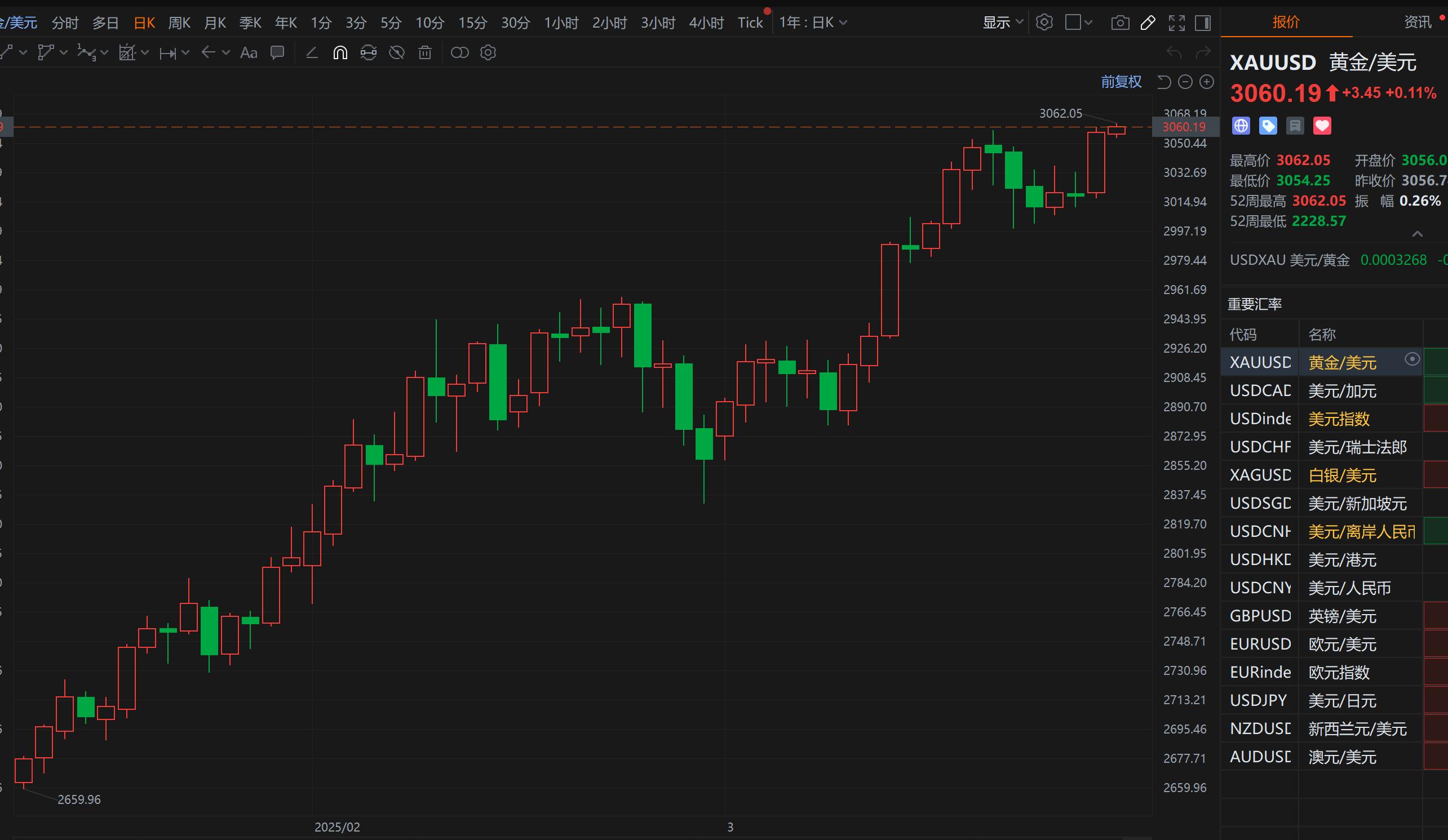Collapse quote details with up chevron
1448x840 pixels.
(x=1417, y=234)
